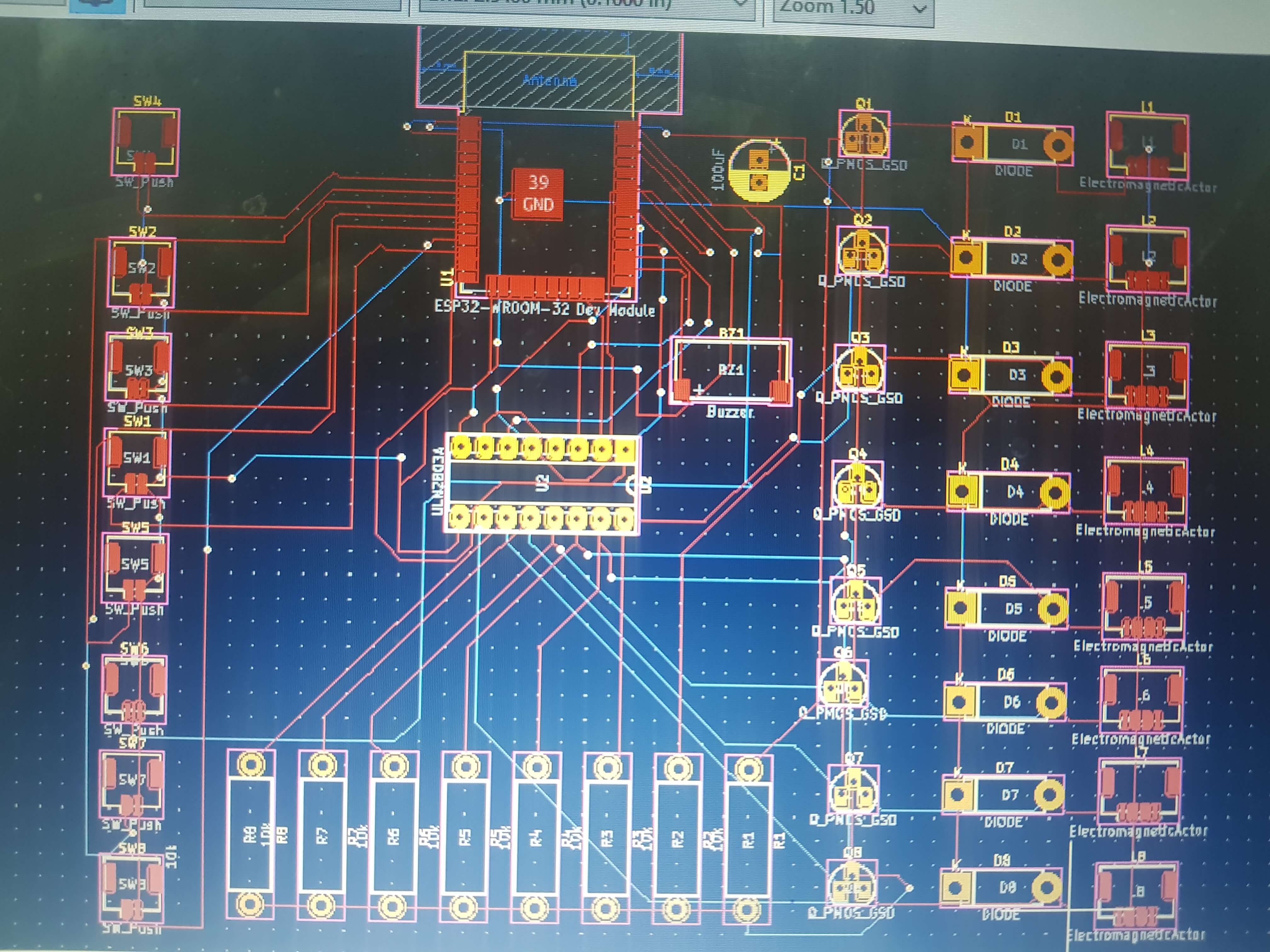
Task: Select the R2 resistor footprint
Action: 678,839
